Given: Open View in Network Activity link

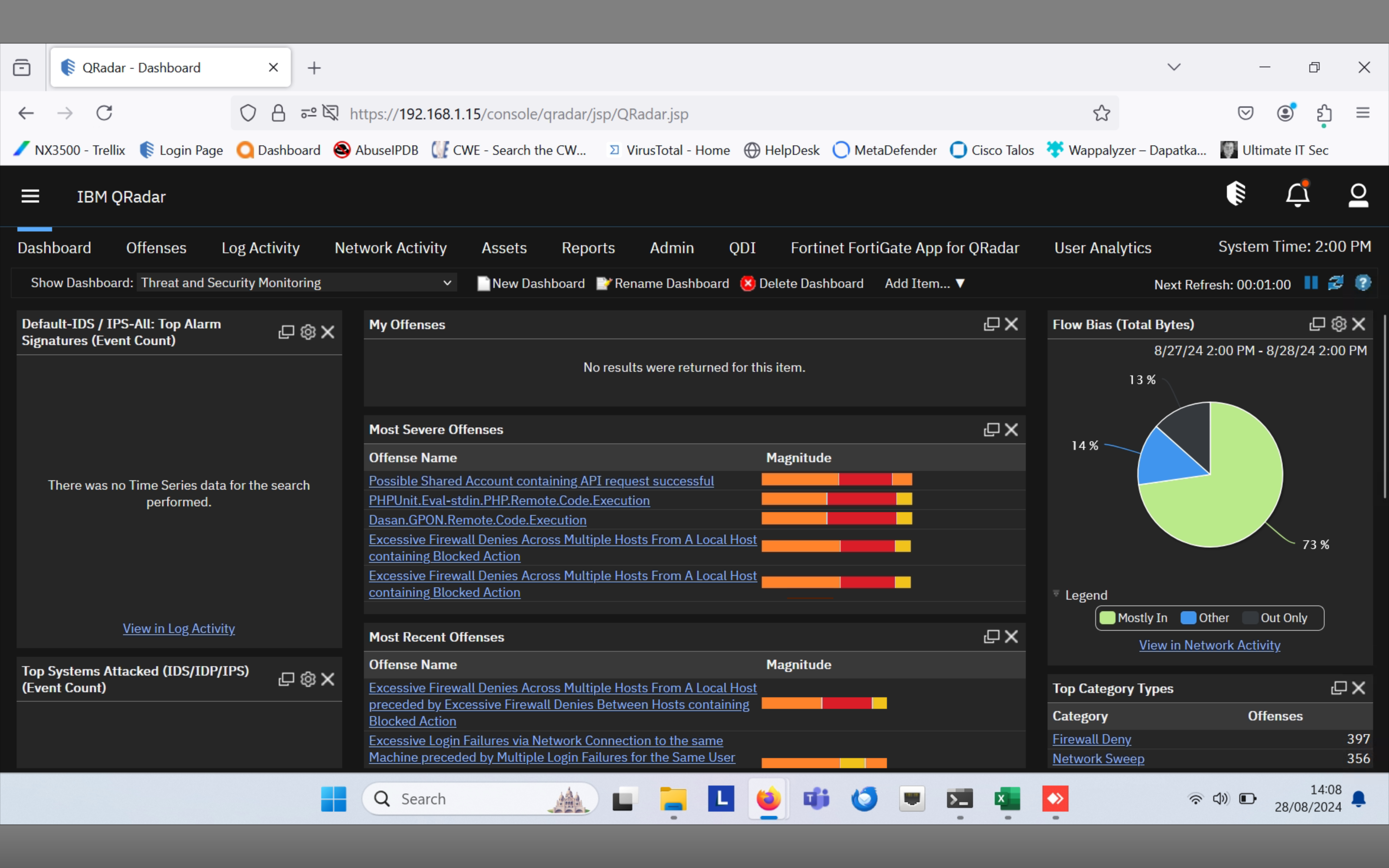Looking at the screenshot, I should click(1210, 645).
